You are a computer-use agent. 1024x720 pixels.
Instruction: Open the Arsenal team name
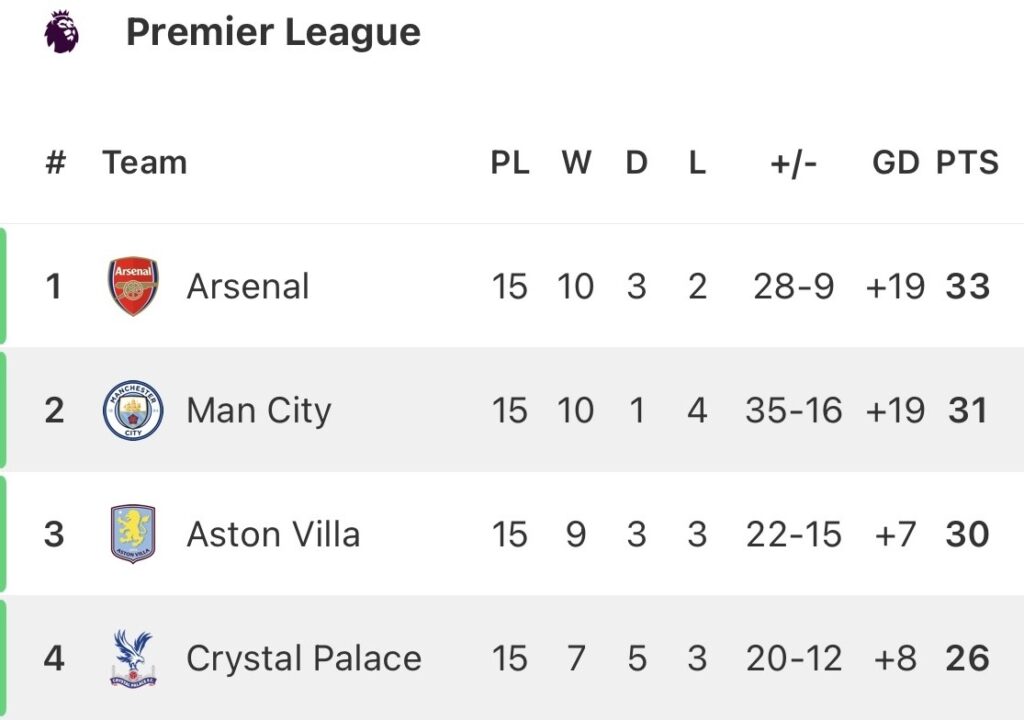[248, 287]
